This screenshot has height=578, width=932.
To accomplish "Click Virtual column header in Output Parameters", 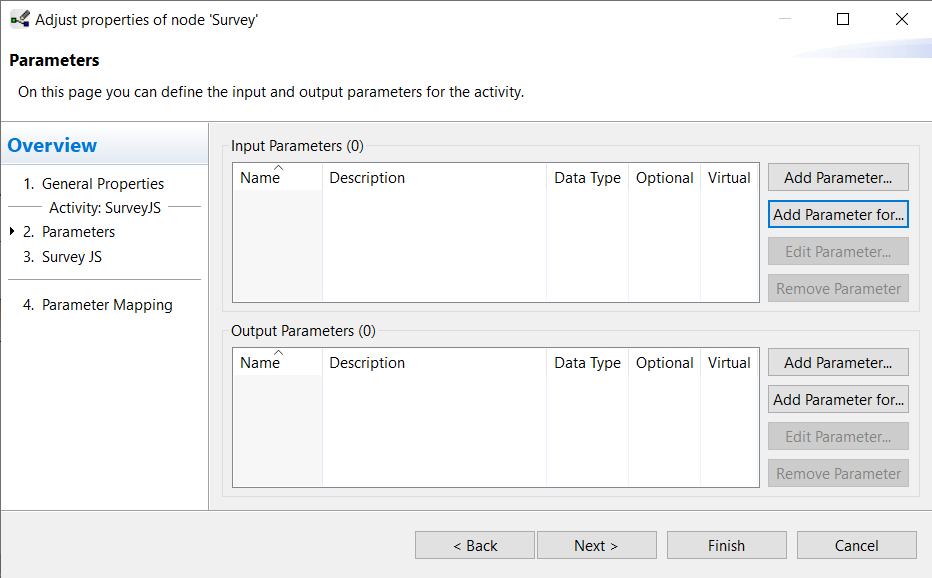I will tap(729, 363).
